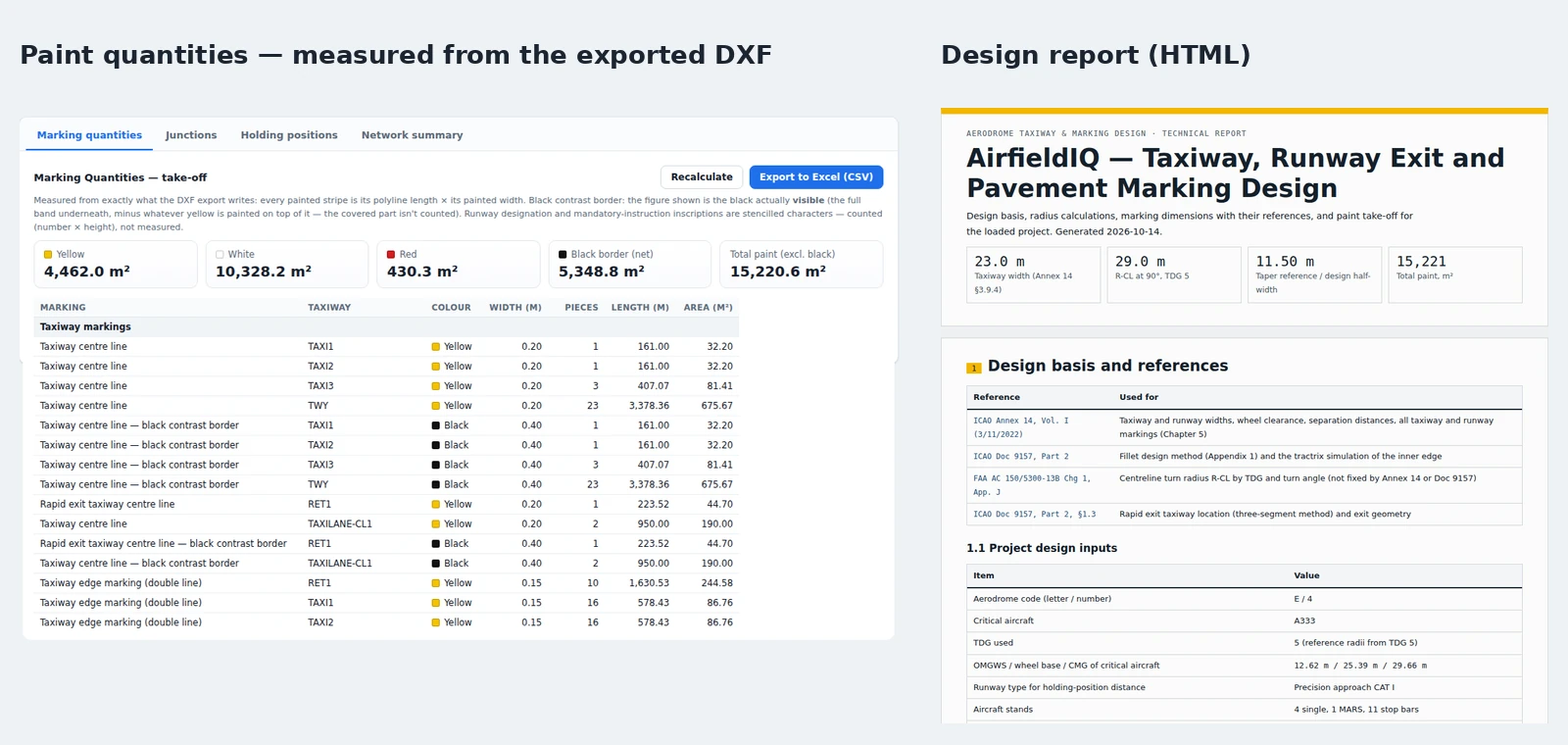This screenshot has height=745, width=1568.
Task: Click '5 (reference radii from TDG 5)' value
Action: [1355, 643]
